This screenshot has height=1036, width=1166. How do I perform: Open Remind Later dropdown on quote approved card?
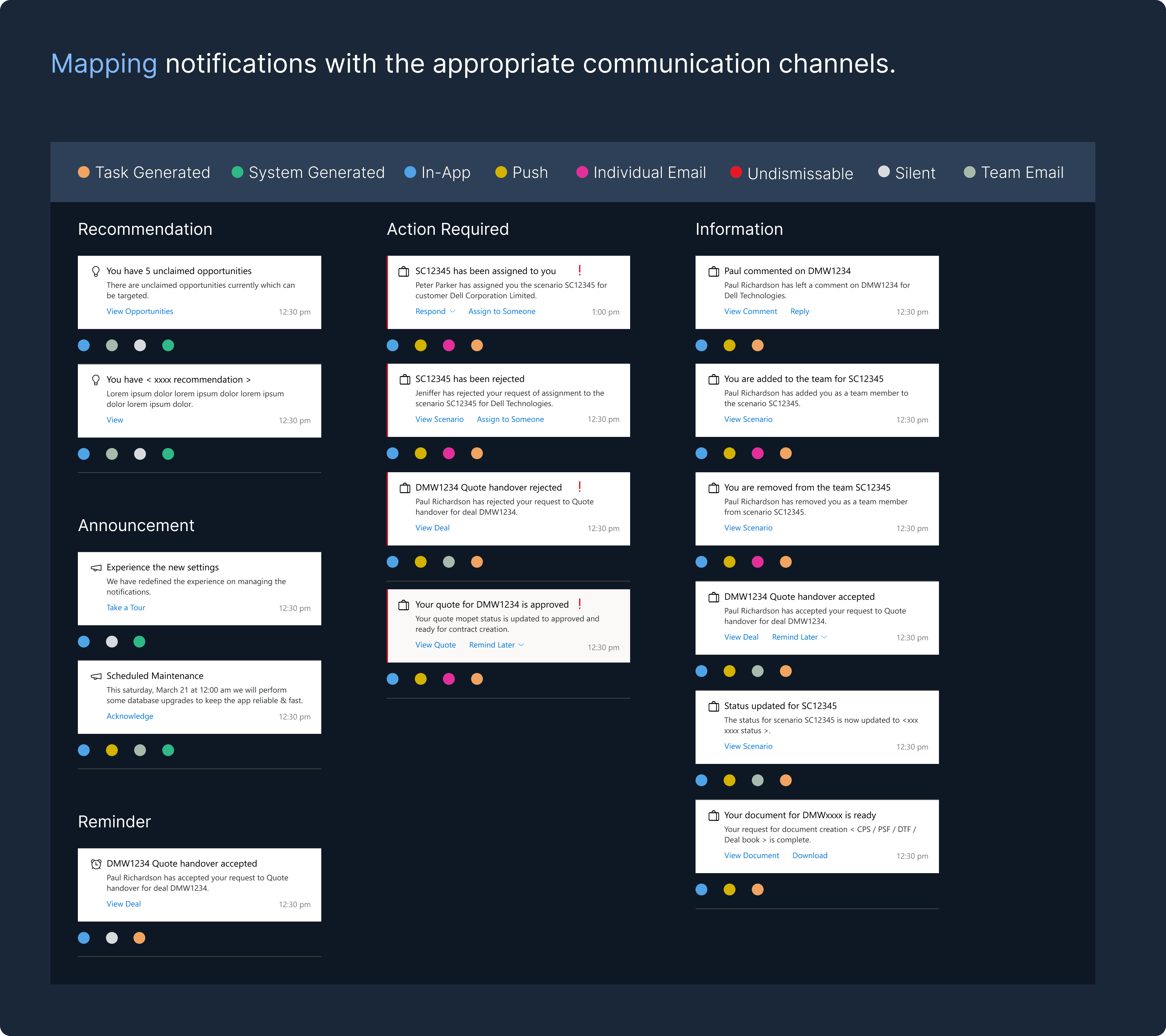[x=521, y=645]
